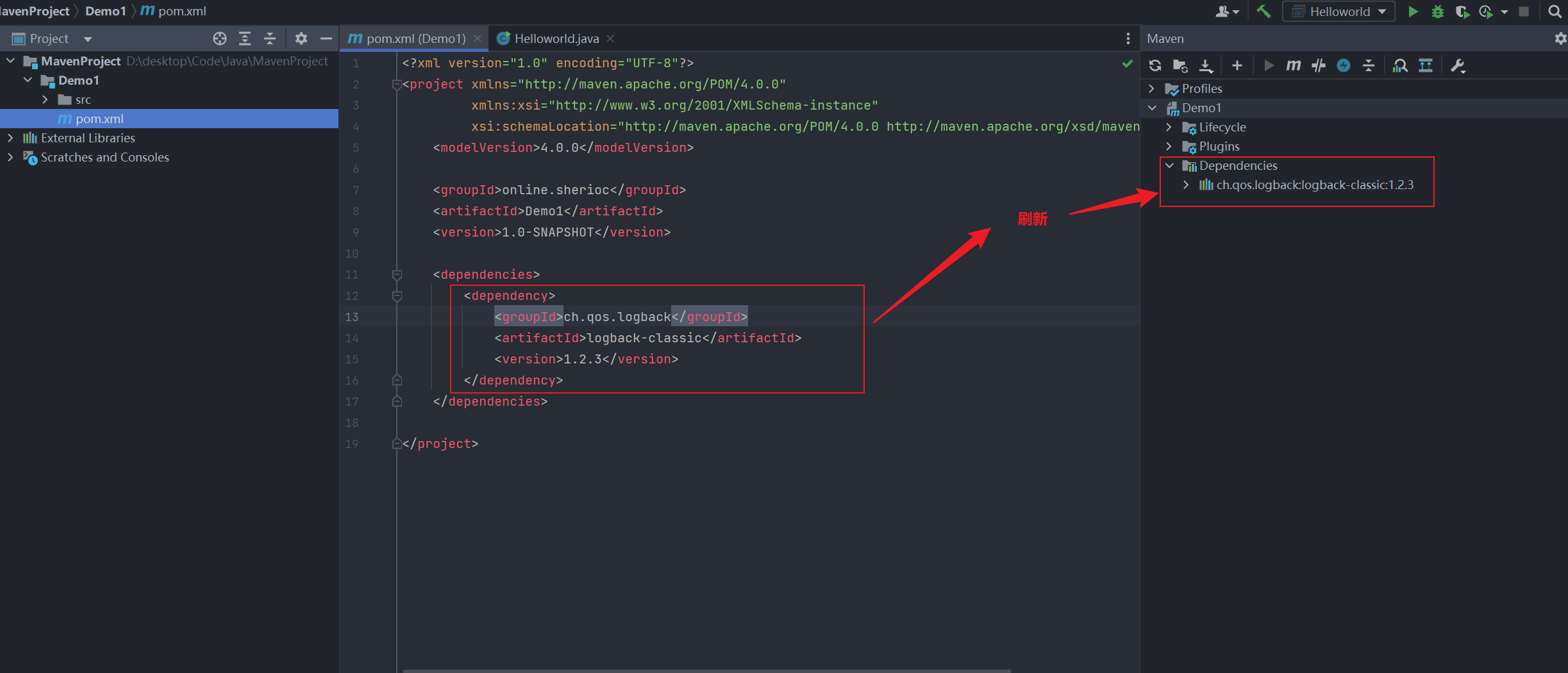Analyze Maven dependencies
This screenshot has height=673, width=1568.
1400,65
